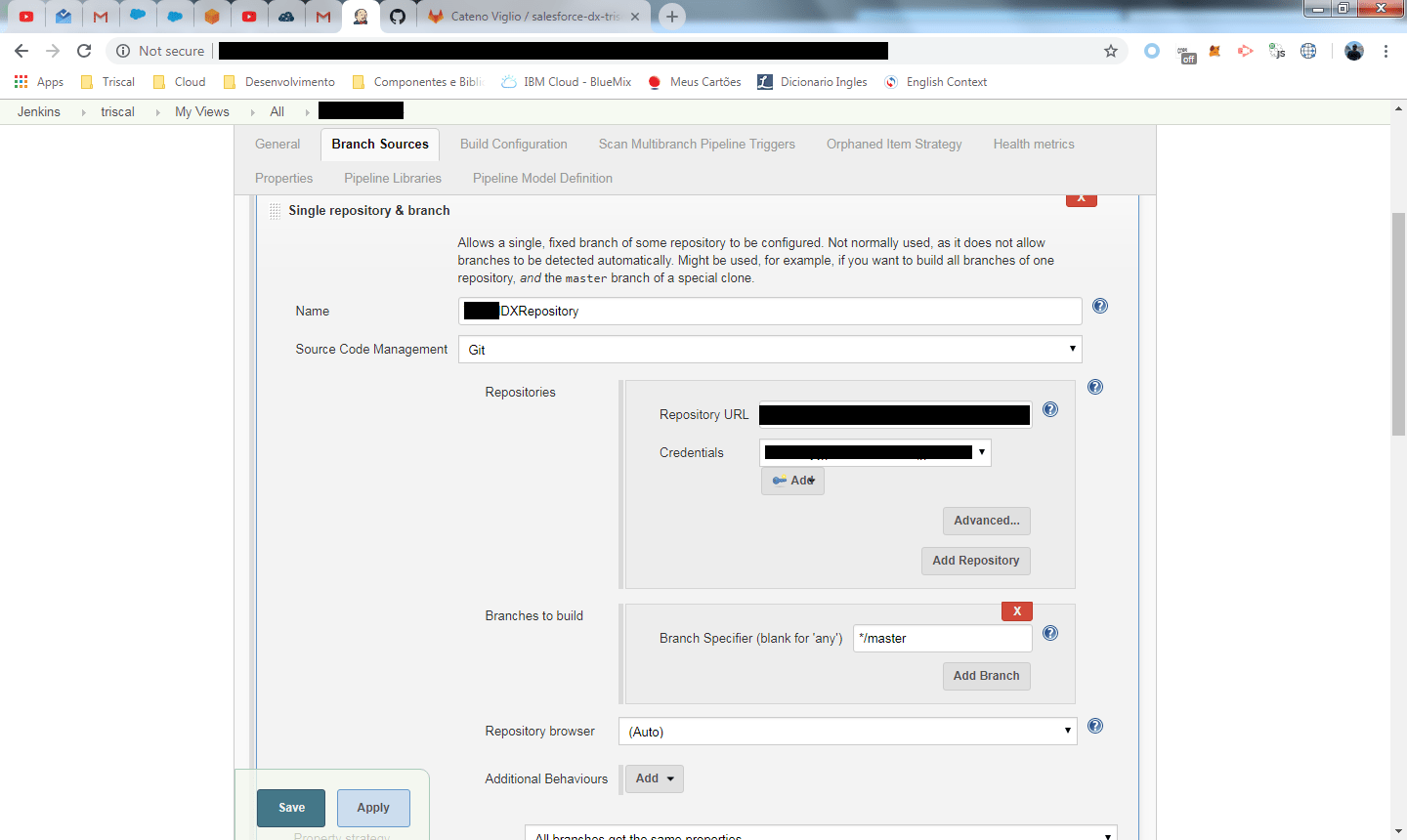Click the Add Branch button

[x=987, y=676]
